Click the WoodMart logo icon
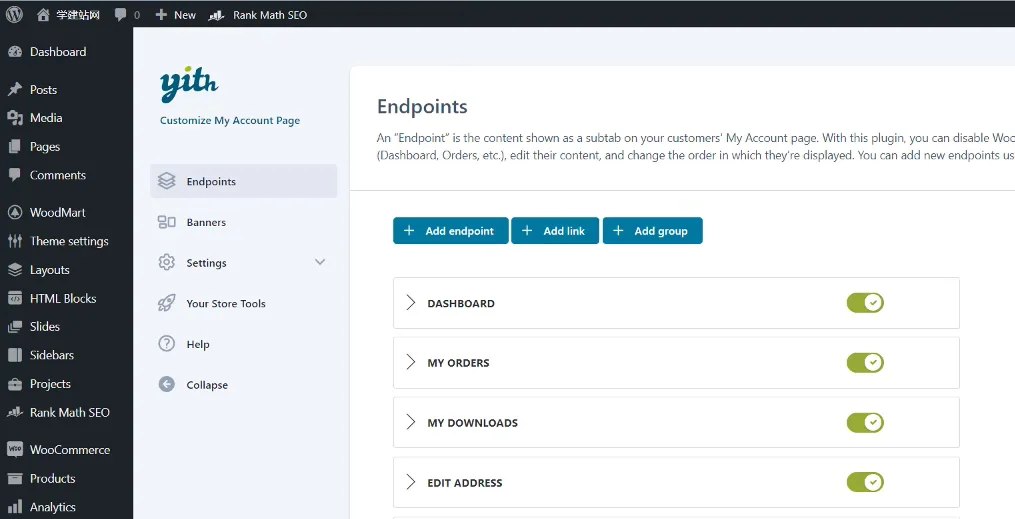 coord(15,212)
